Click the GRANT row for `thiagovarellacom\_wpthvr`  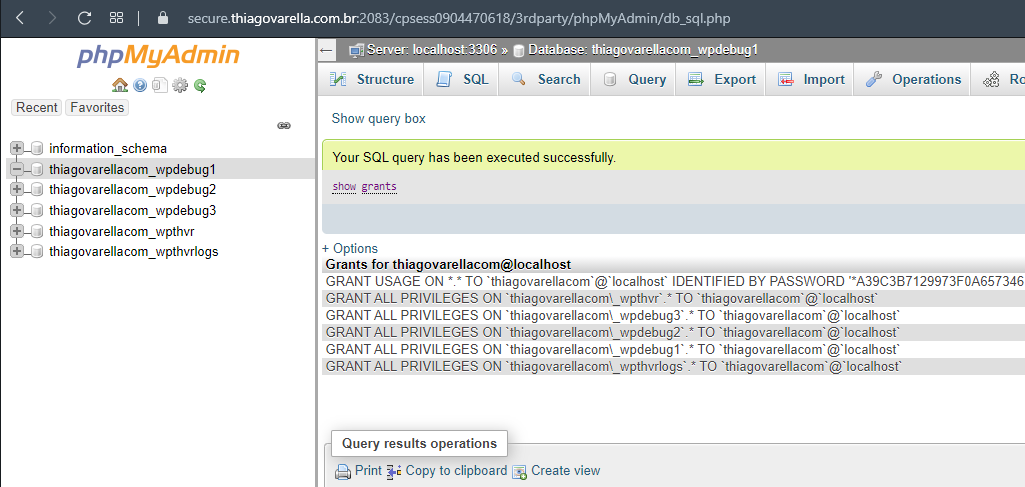(673, 299)
